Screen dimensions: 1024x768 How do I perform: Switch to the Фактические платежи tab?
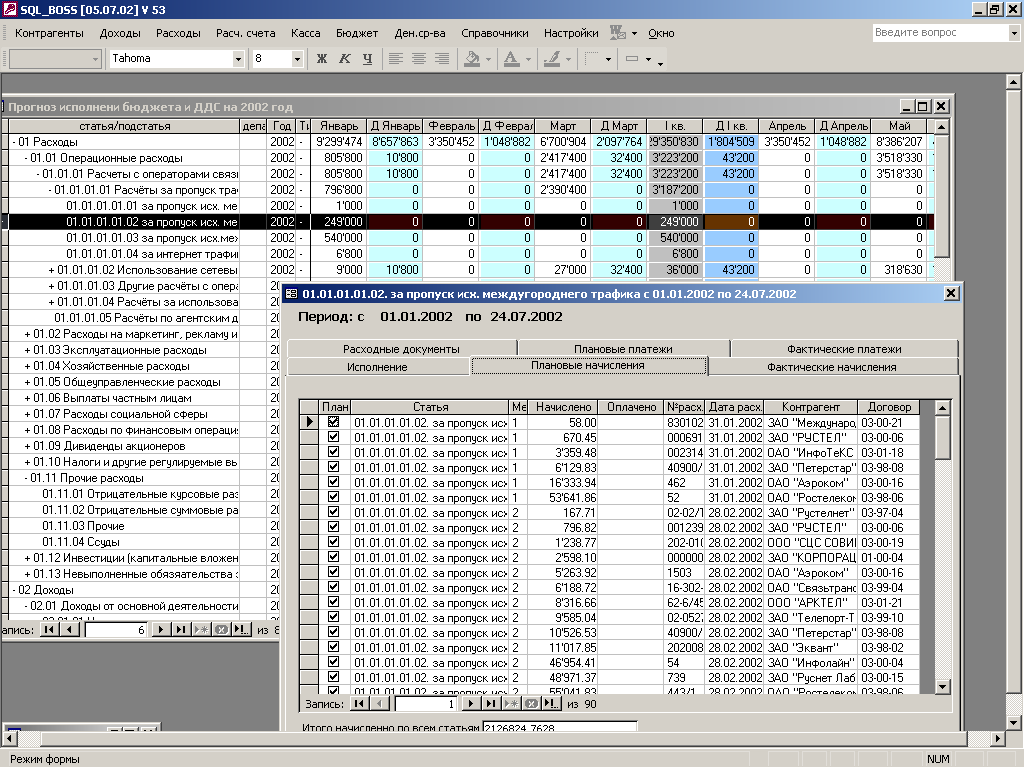click(844, 349)
